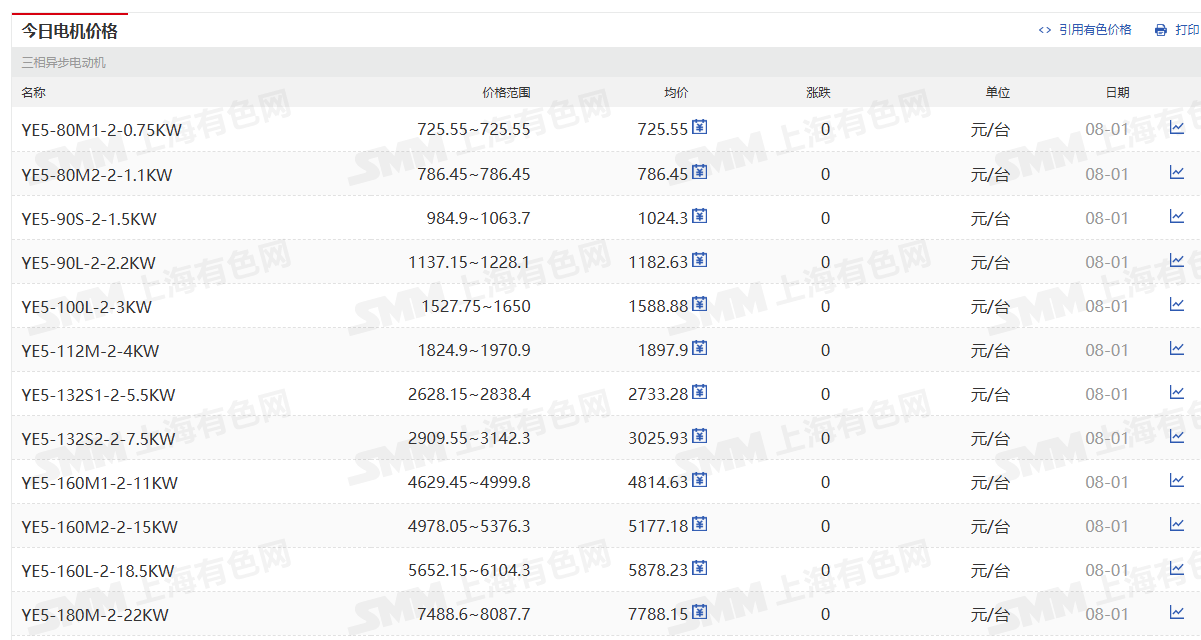Viewport: 1201px width, 640px height.
Task: Open price chart for YE5-100L-2-3KW
Action: click(1177, 304)
